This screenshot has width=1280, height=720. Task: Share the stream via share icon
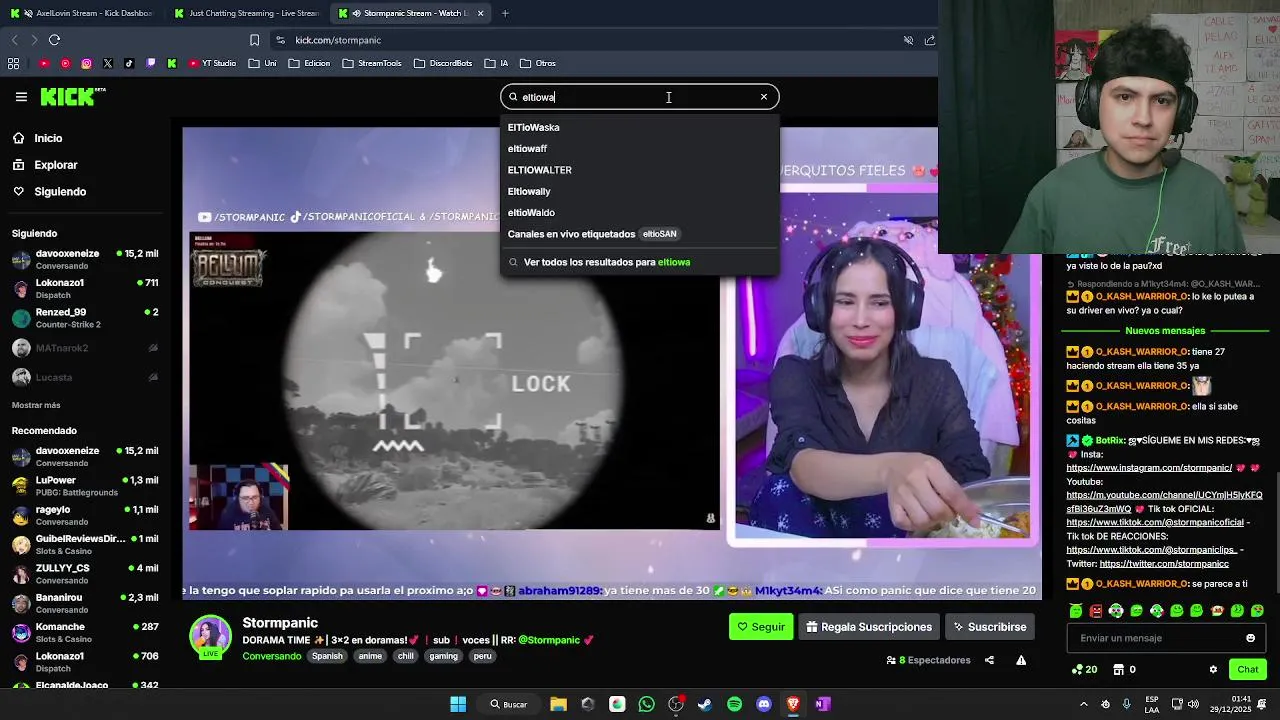pyautogui.click(x=989, y=660)
